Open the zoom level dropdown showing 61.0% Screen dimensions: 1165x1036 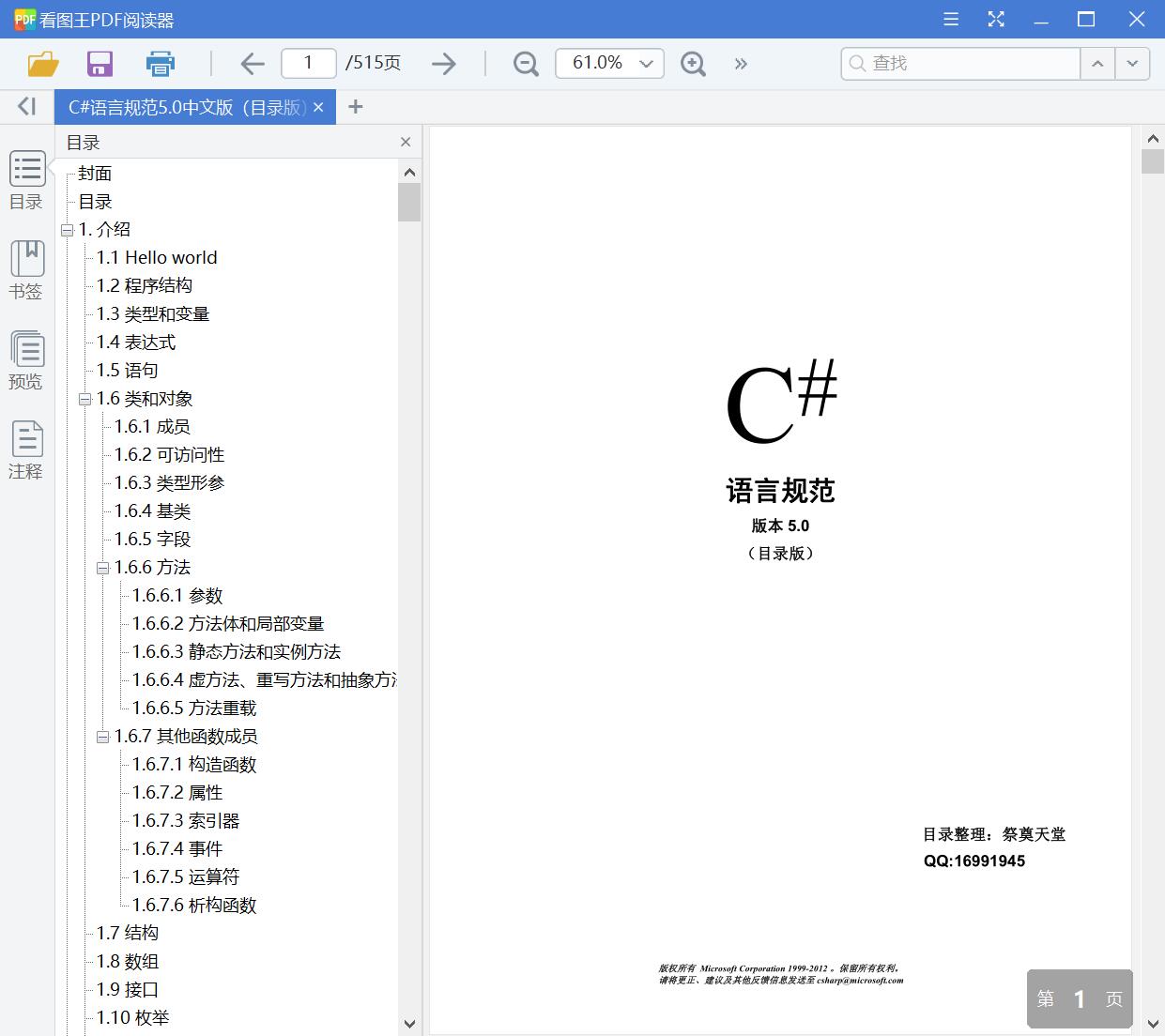click(645, 63)
